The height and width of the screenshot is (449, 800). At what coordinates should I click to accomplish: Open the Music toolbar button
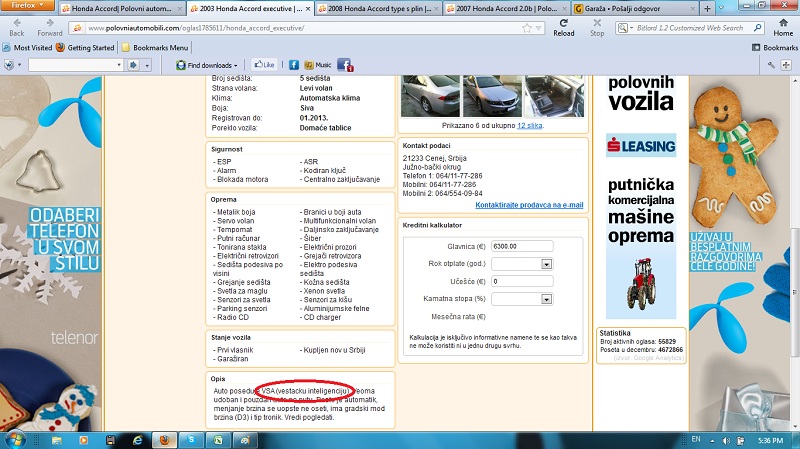coord(317,64)
